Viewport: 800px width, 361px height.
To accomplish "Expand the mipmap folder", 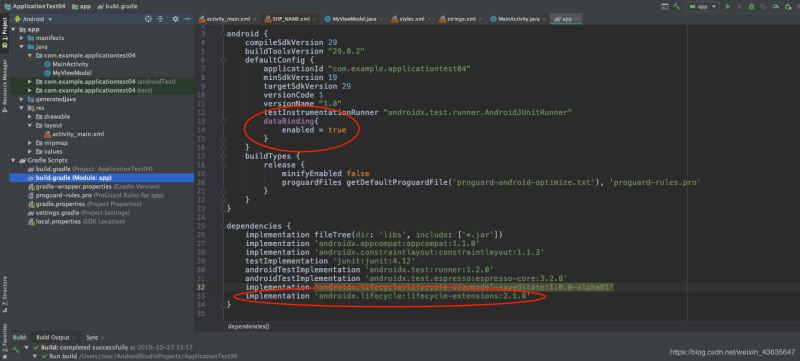I will pos(30,143).
